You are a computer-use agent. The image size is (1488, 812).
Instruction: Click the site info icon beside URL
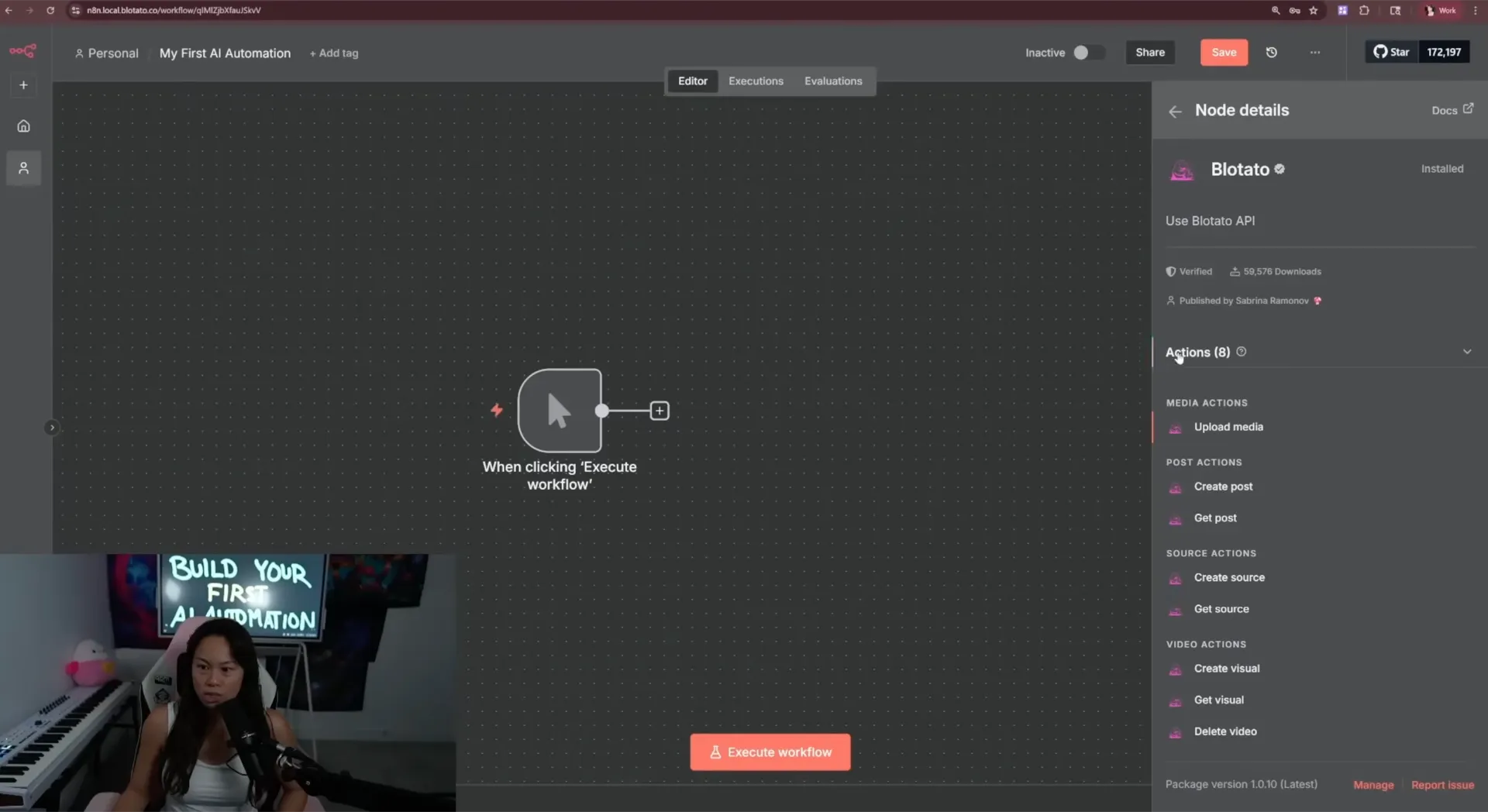point(75,10)
